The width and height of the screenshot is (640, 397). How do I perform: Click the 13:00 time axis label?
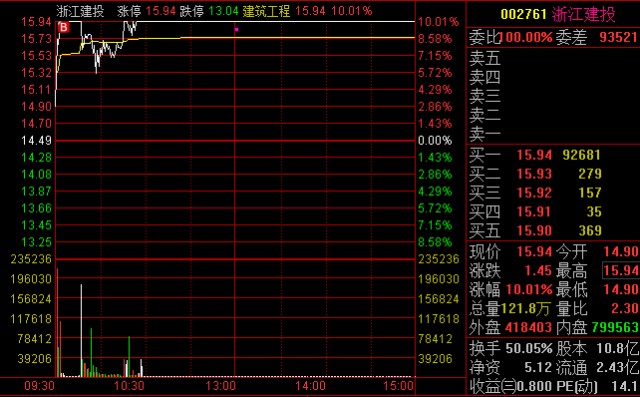click(221, 386)
